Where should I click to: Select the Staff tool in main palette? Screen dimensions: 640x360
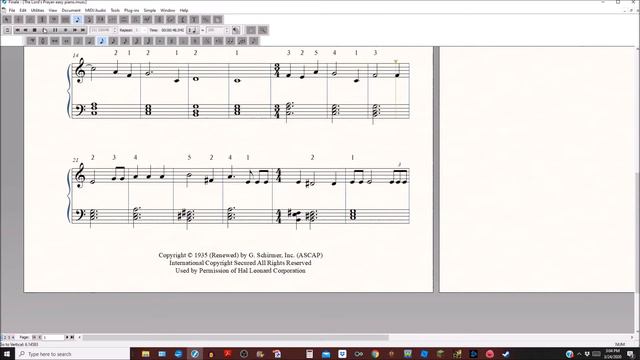coord(19,20)
